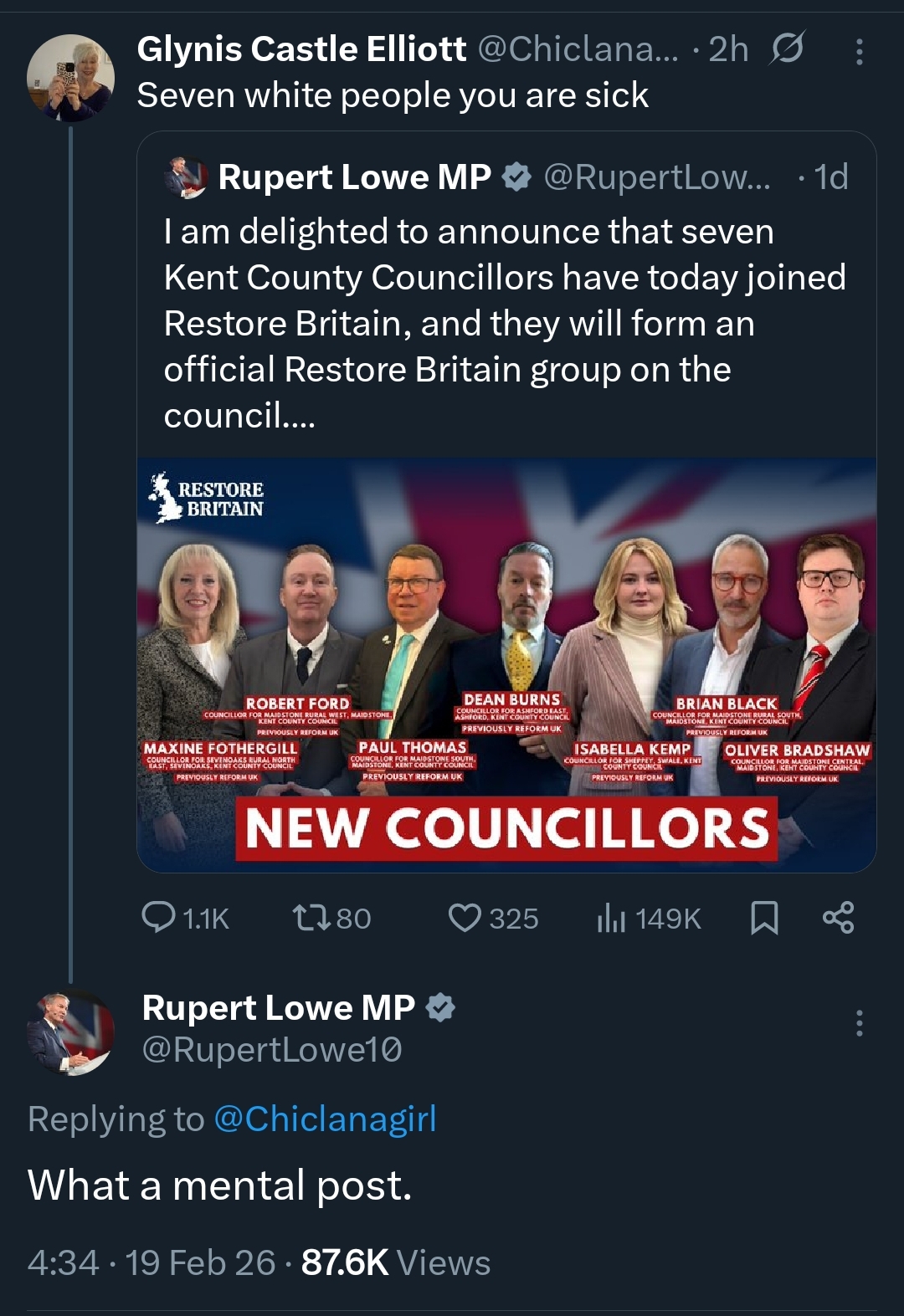Open the New Councillors image
The image size is (904, 1316).
pos(506,664)
